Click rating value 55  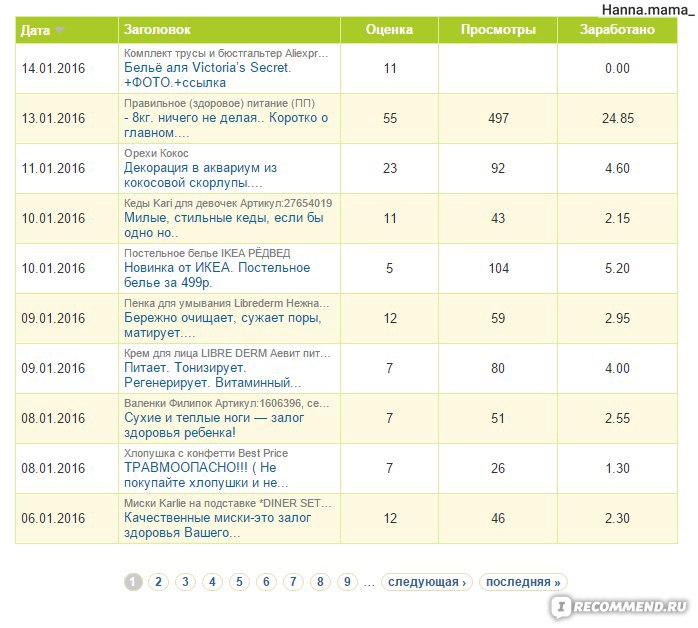click(390, 118)
